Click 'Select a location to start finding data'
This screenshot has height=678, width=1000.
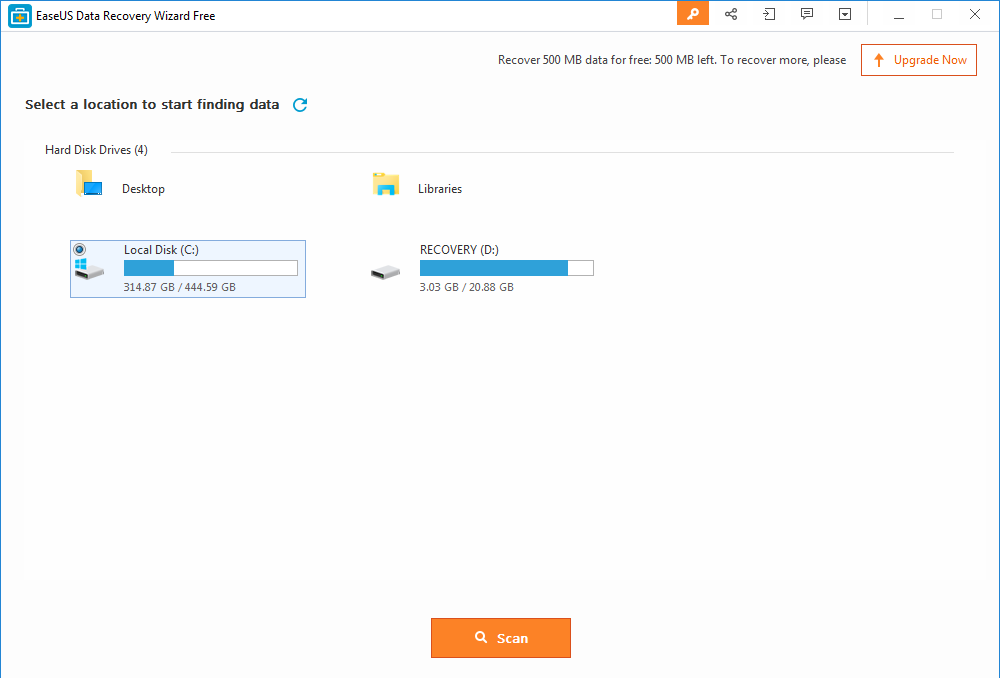point(152,105)
